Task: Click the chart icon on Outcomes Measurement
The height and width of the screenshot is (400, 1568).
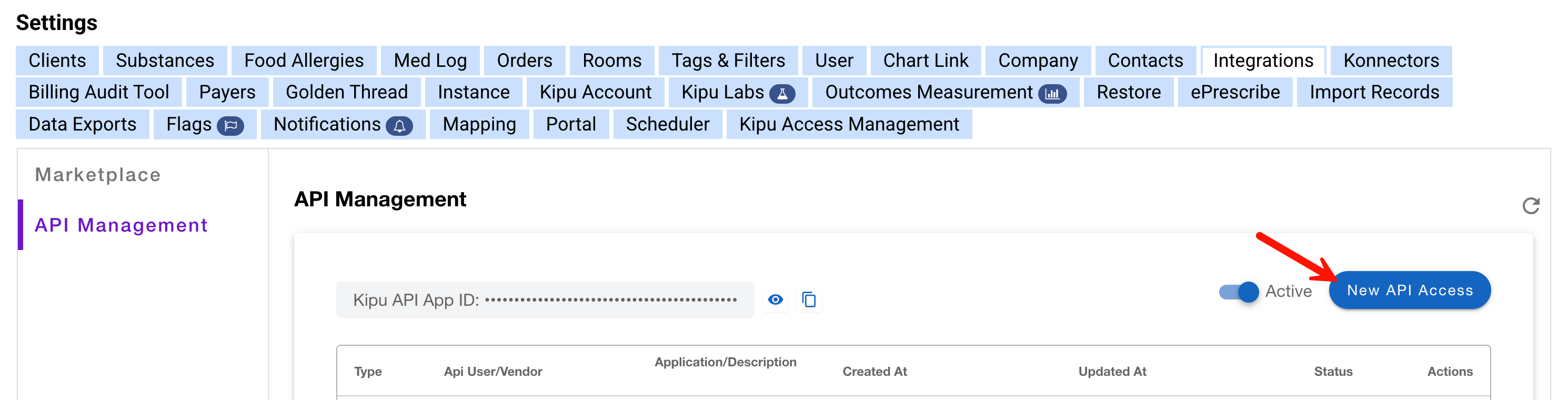Action: [1052, 93]
